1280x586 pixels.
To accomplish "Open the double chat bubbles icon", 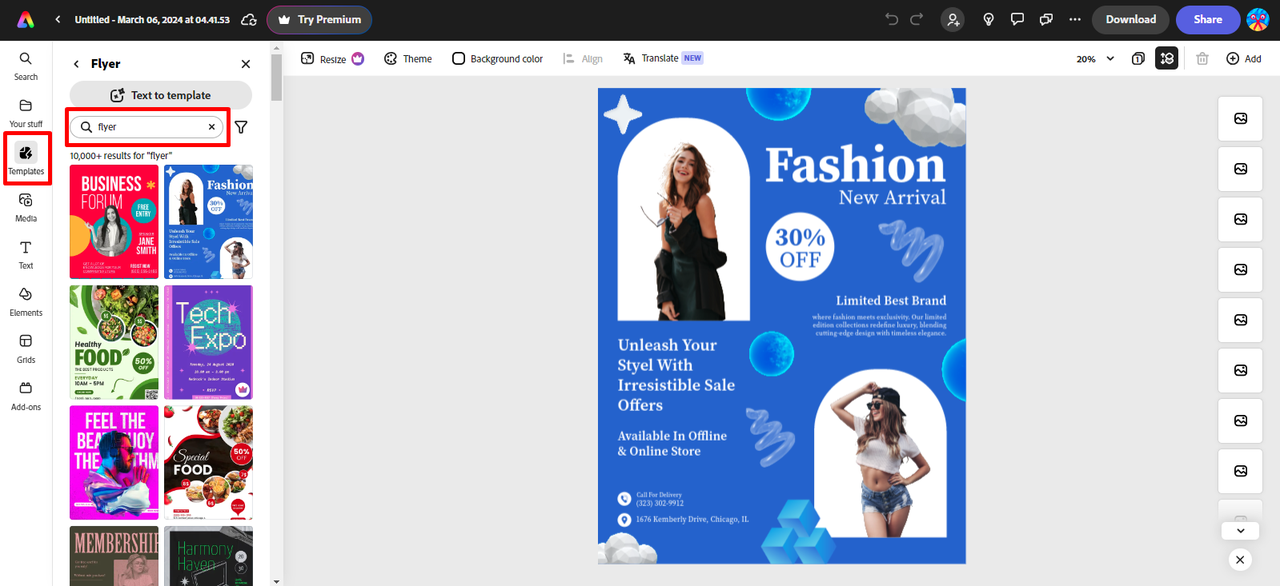I will (1046, 19).
